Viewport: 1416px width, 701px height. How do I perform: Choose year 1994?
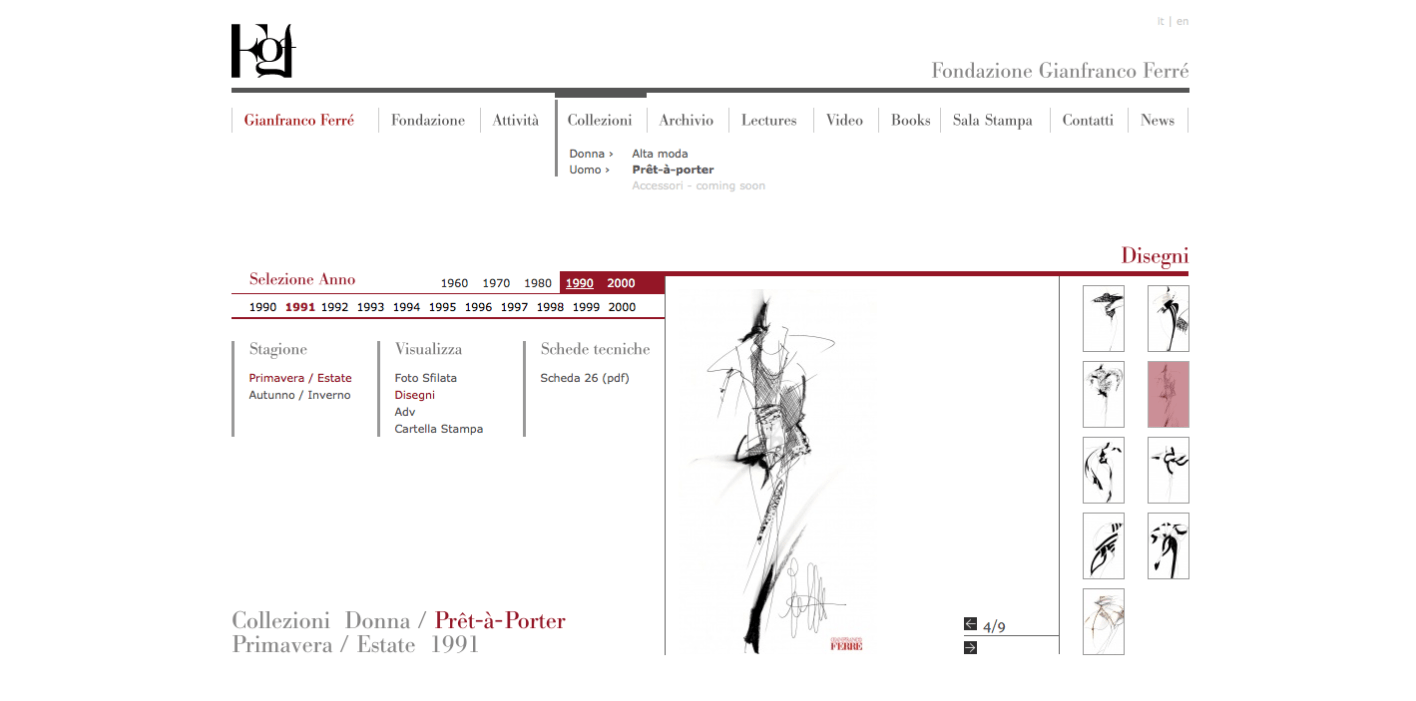pos(407,308)
